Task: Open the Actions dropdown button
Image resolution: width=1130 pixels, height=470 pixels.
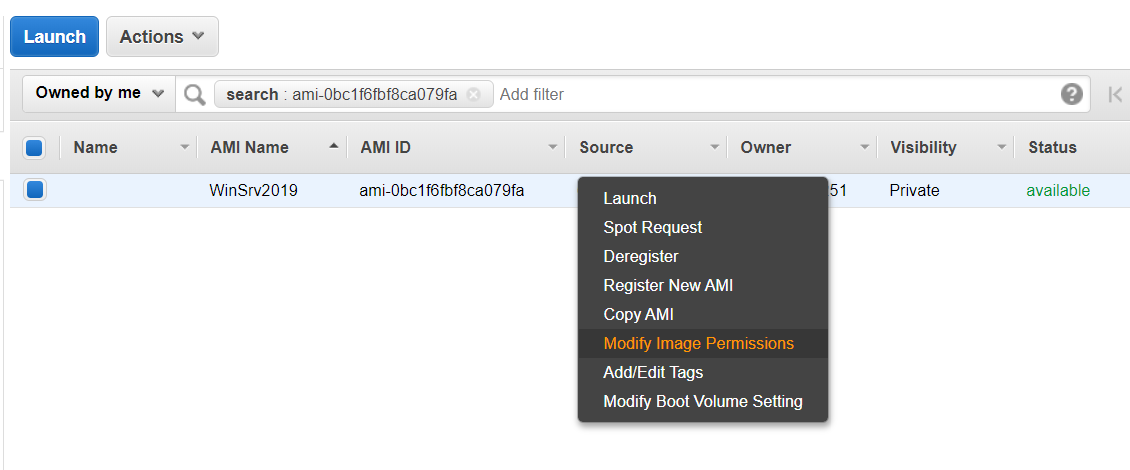Action: tap(162, 37)
